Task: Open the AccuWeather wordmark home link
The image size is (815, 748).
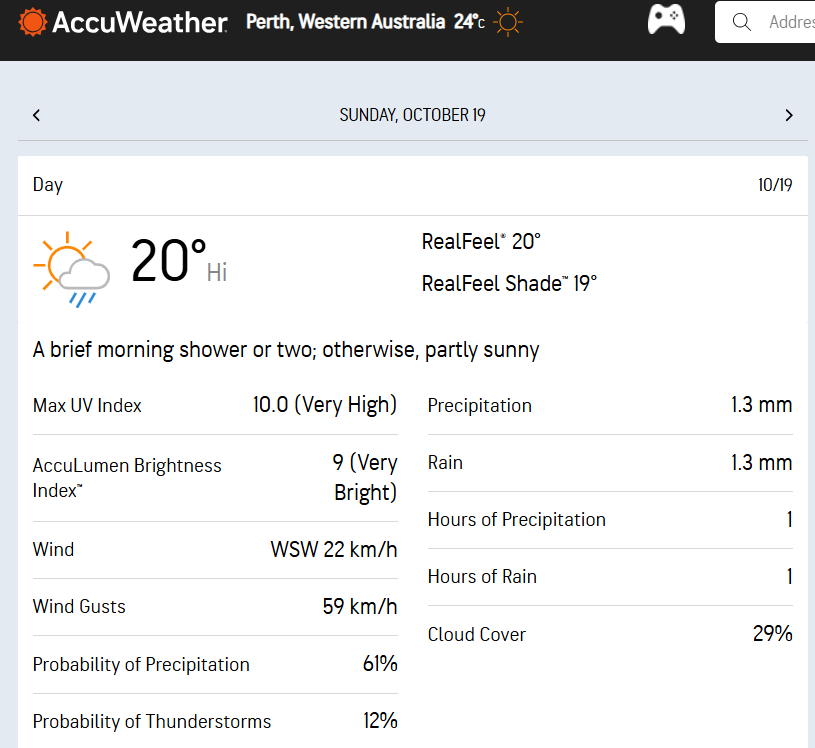Action: pos(138,22)
